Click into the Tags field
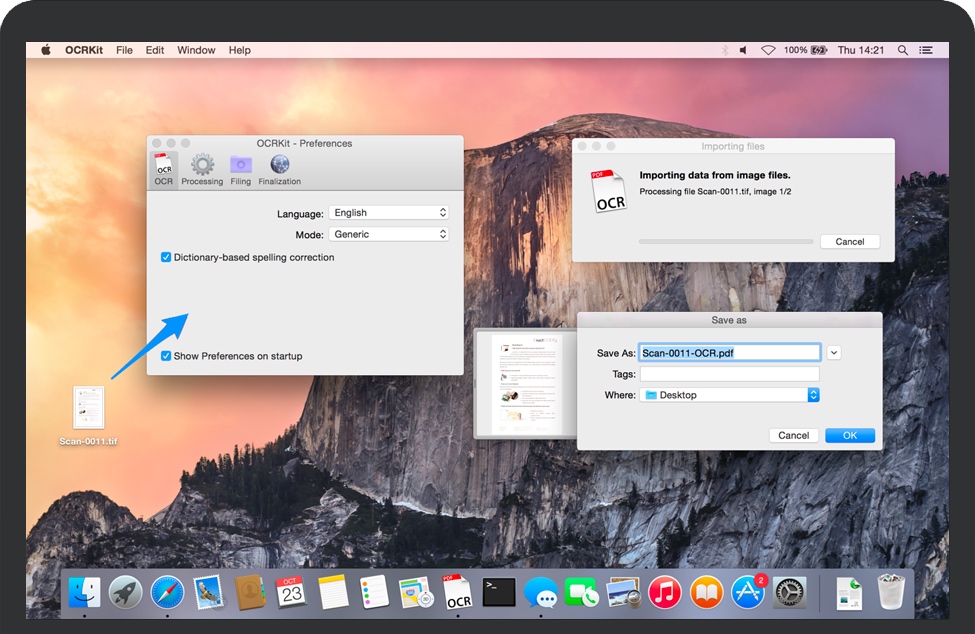 click(729, 374)
